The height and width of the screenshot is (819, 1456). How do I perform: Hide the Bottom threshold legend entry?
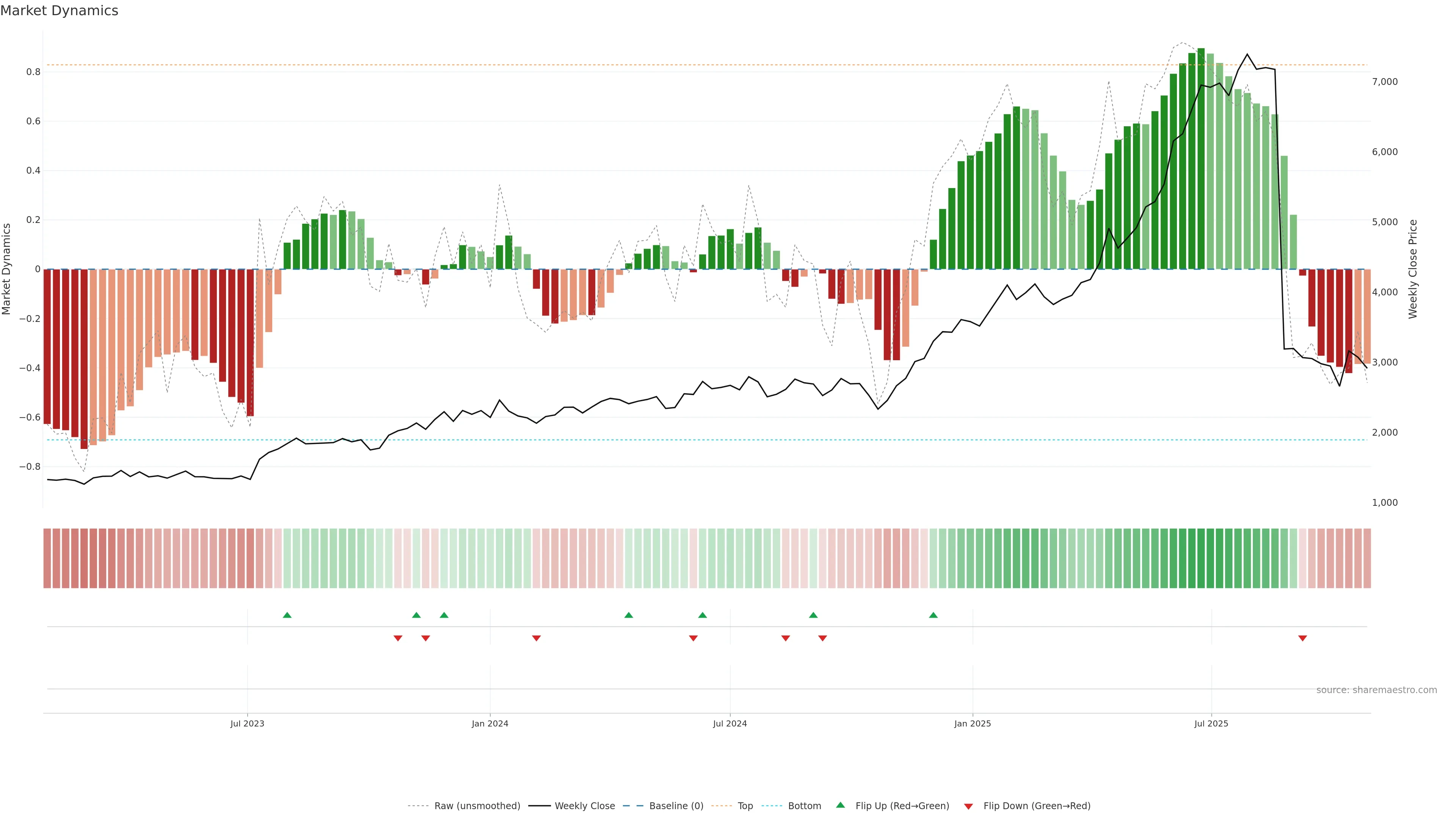[x=804, y=806]
